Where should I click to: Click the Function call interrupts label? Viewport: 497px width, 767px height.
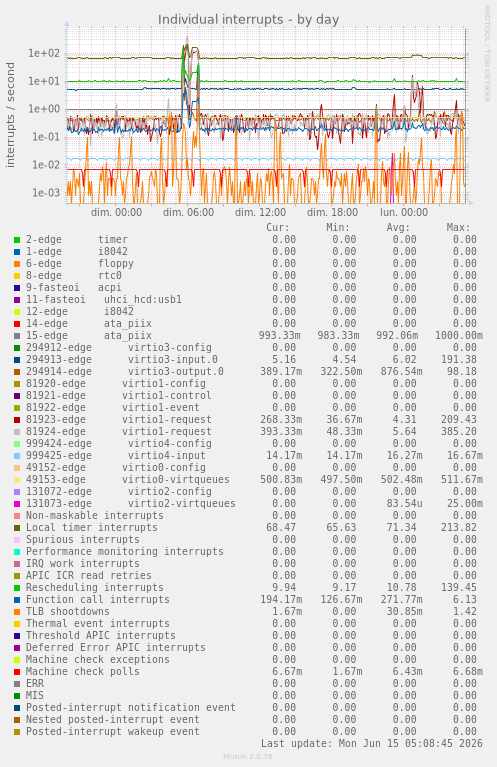[97, 599]
